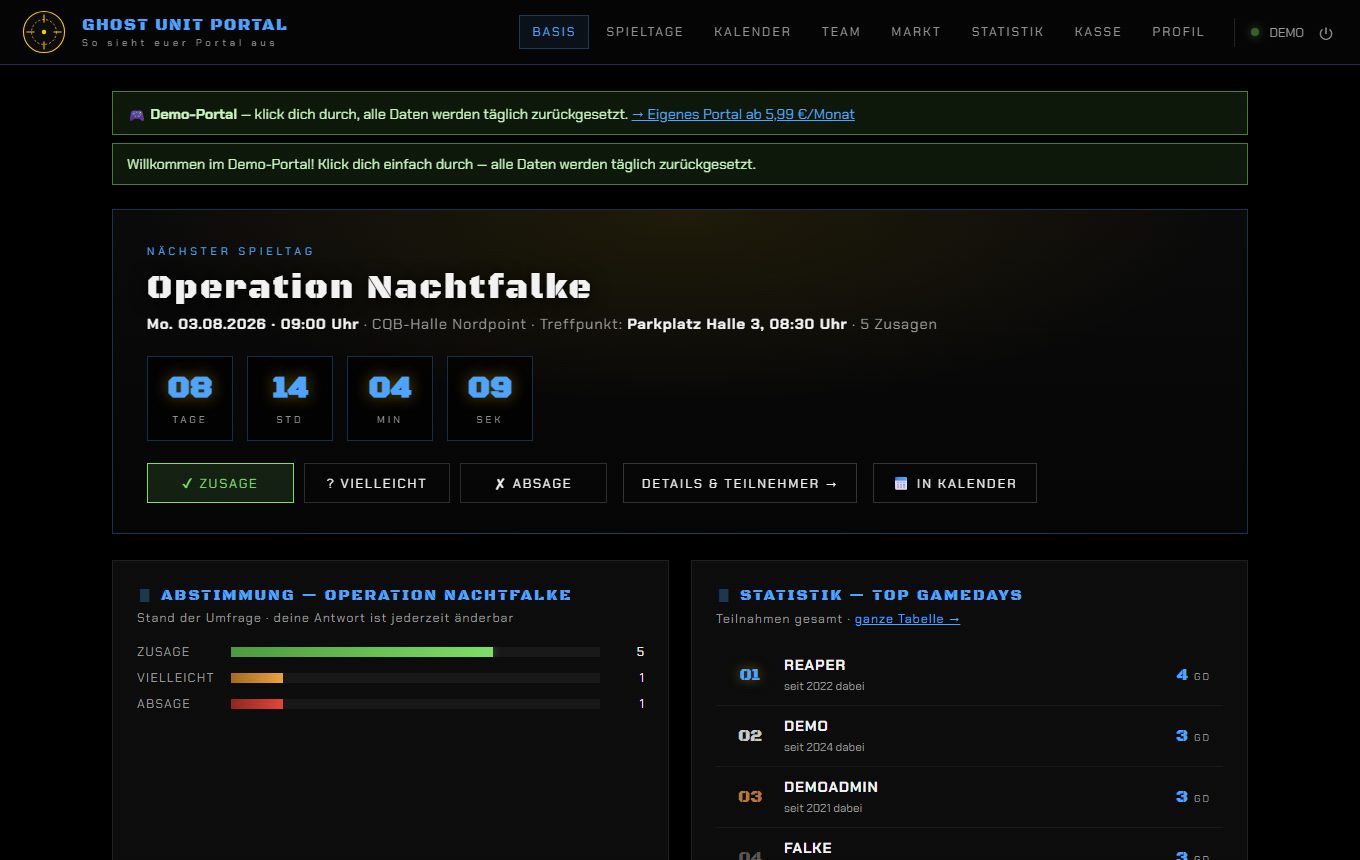Decline with the Absage button
Viewport: 1360px width, 860px height.
click(x=533, y=483)
